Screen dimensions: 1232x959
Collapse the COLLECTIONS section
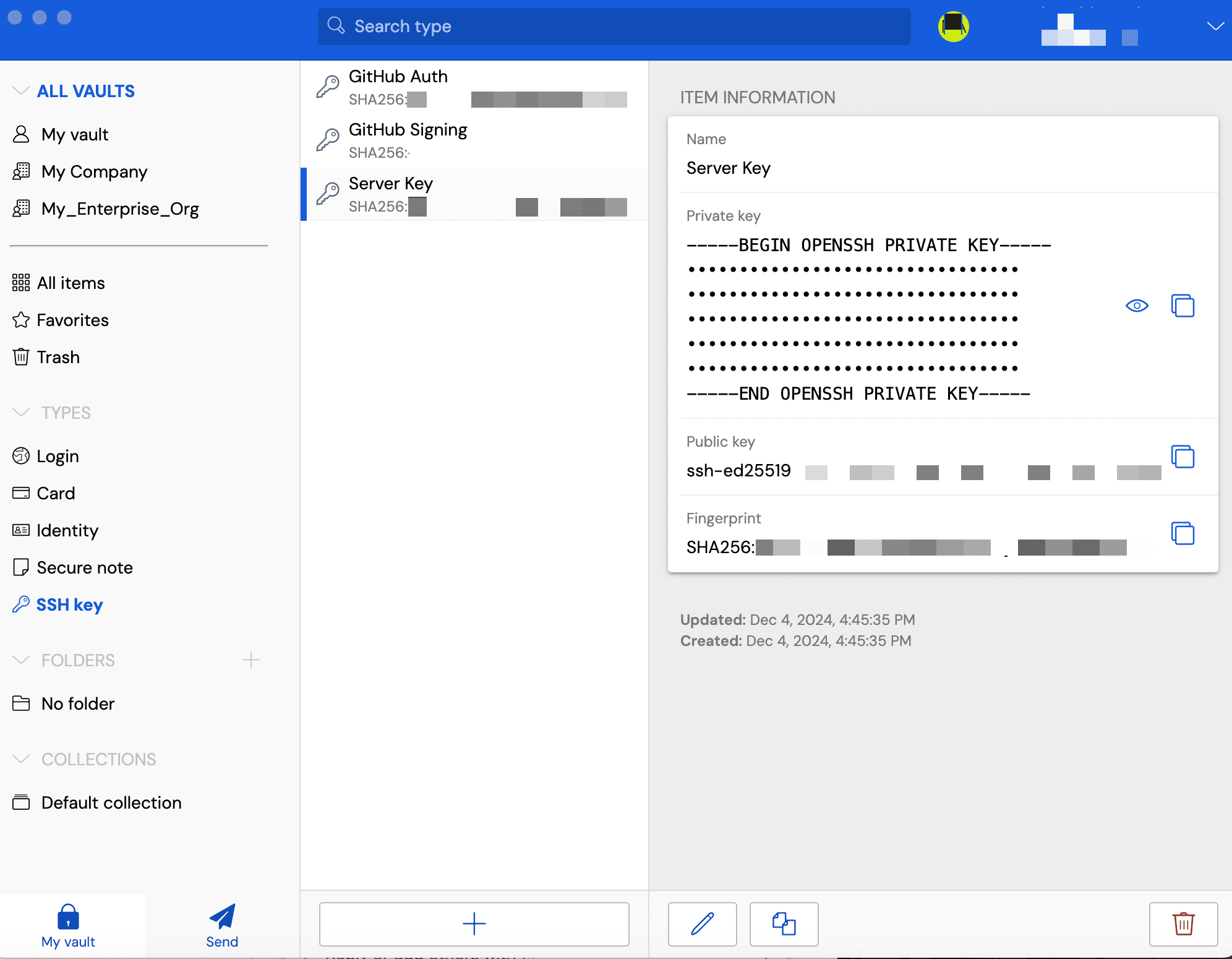click(x=21, y=759)
